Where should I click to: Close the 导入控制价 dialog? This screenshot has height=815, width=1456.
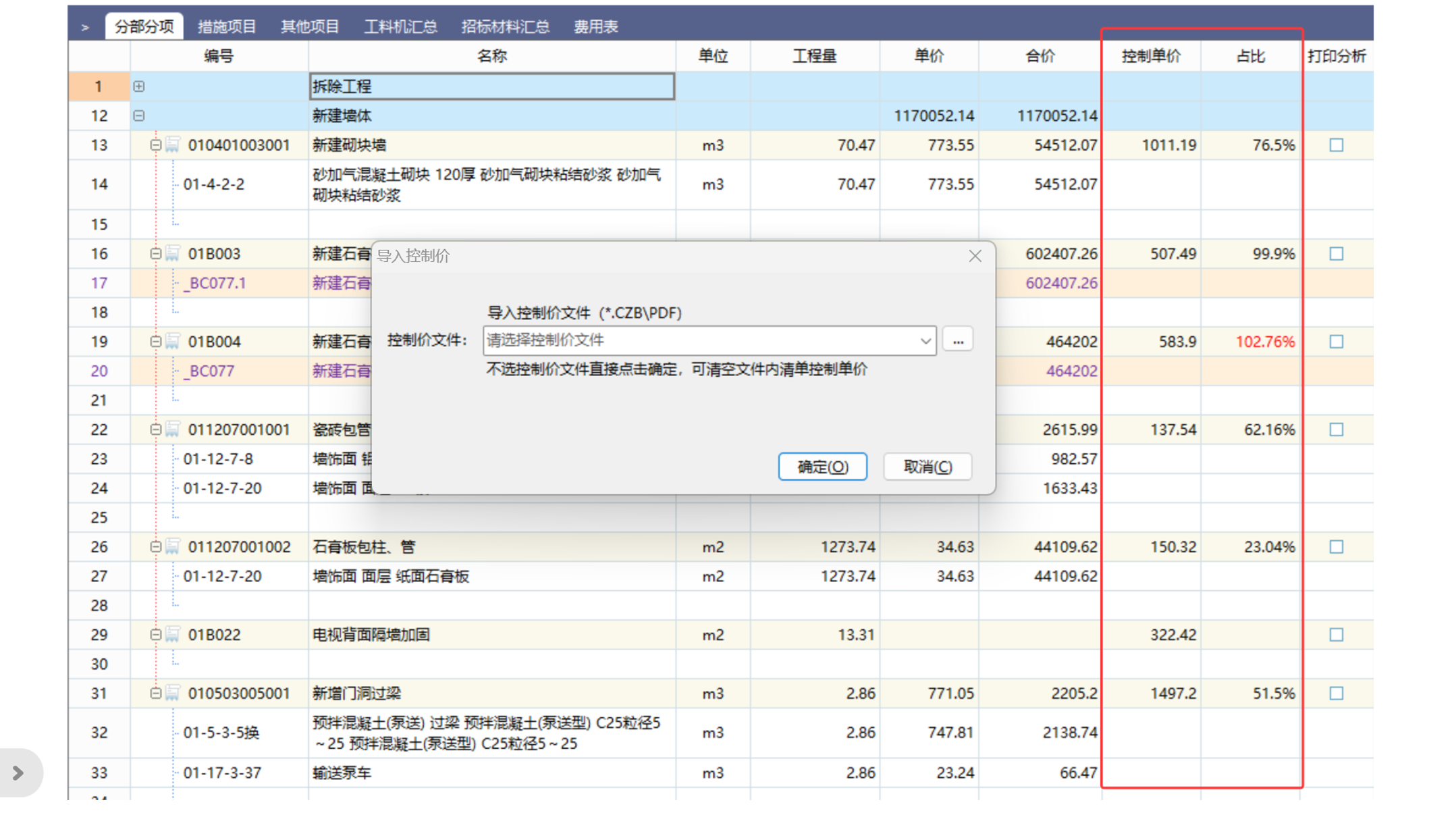pos(975,256)
